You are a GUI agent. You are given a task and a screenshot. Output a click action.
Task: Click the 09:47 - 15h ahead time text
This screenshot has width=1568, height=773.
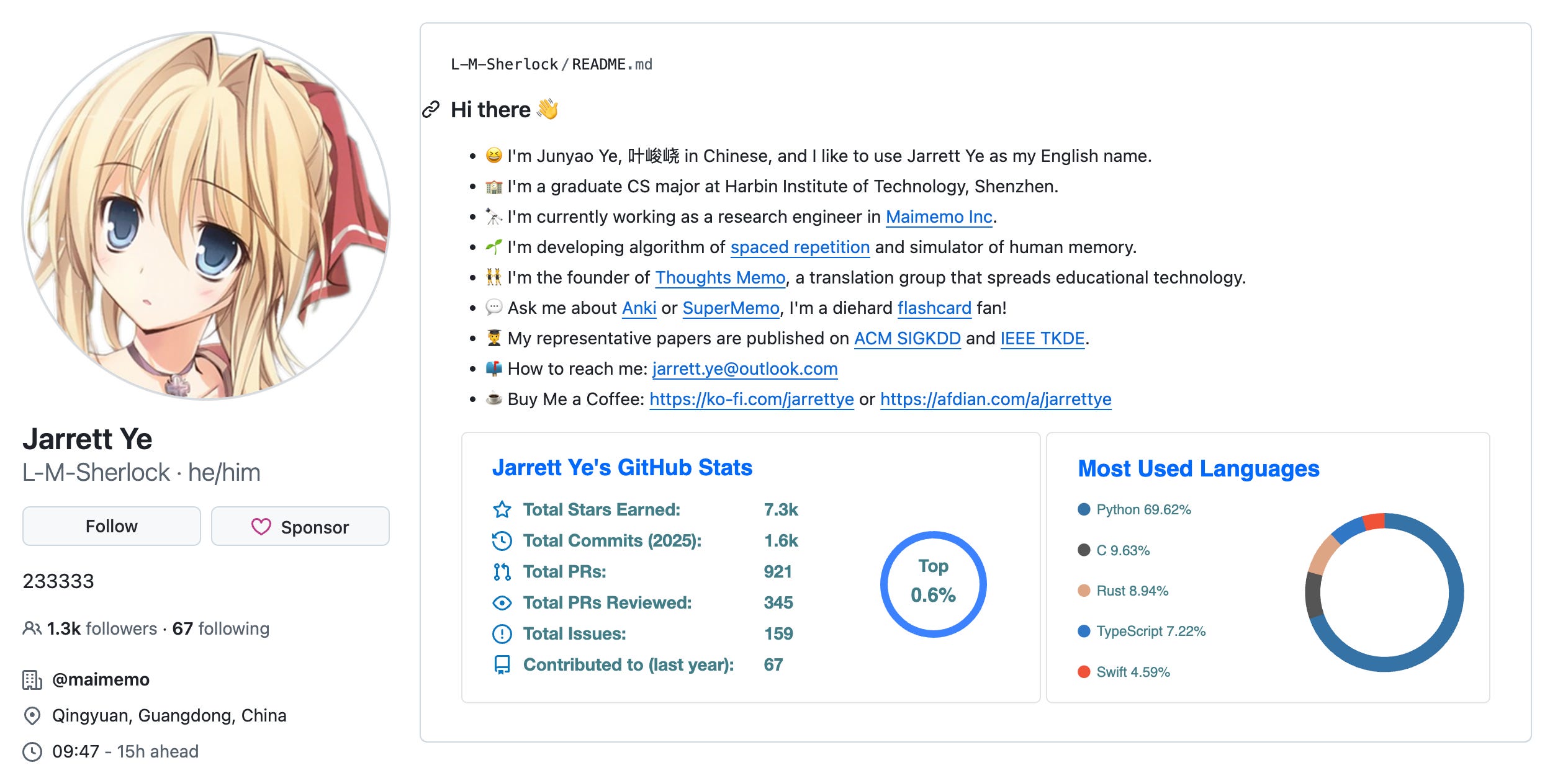pos(125,752)
